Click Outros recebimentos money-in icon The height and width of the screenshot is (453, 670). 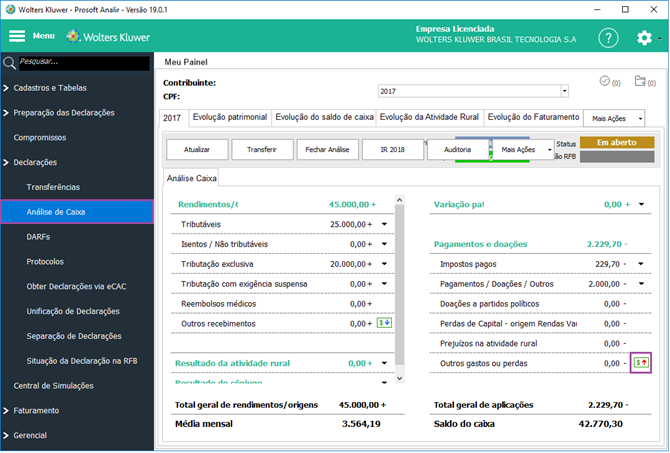[x=384, y=323]
